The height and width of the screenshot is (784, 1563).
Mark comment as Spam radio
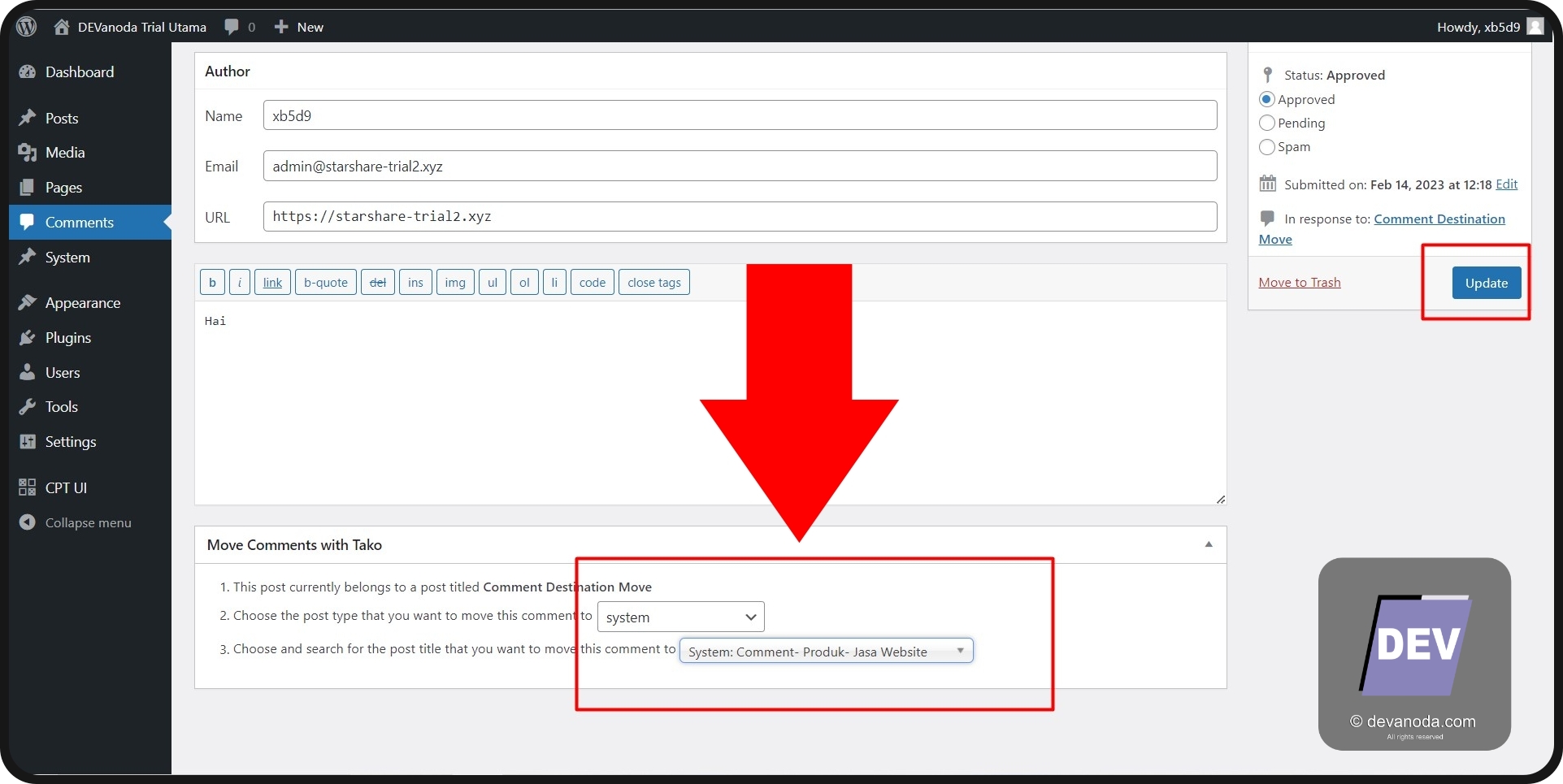1266,146
